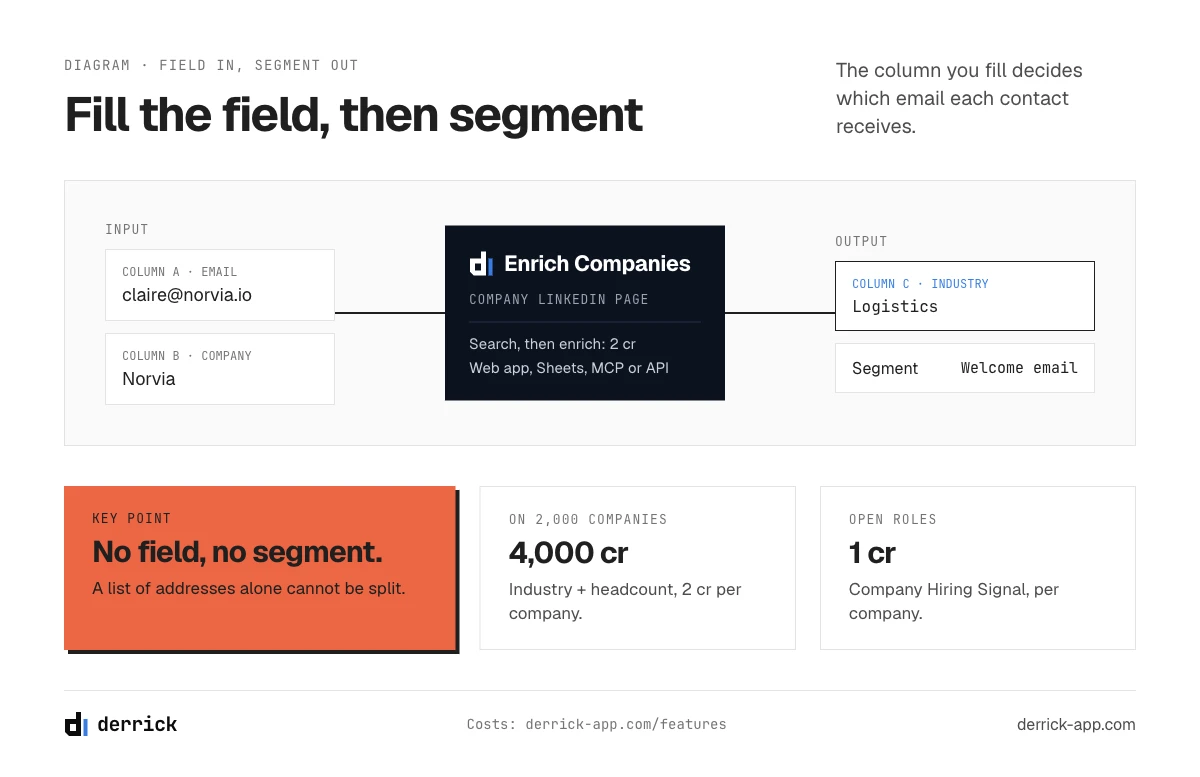Open the derrick-app.com link in footer
The height and width of the screenshot is (777, 1200).
coord(1076,724)
